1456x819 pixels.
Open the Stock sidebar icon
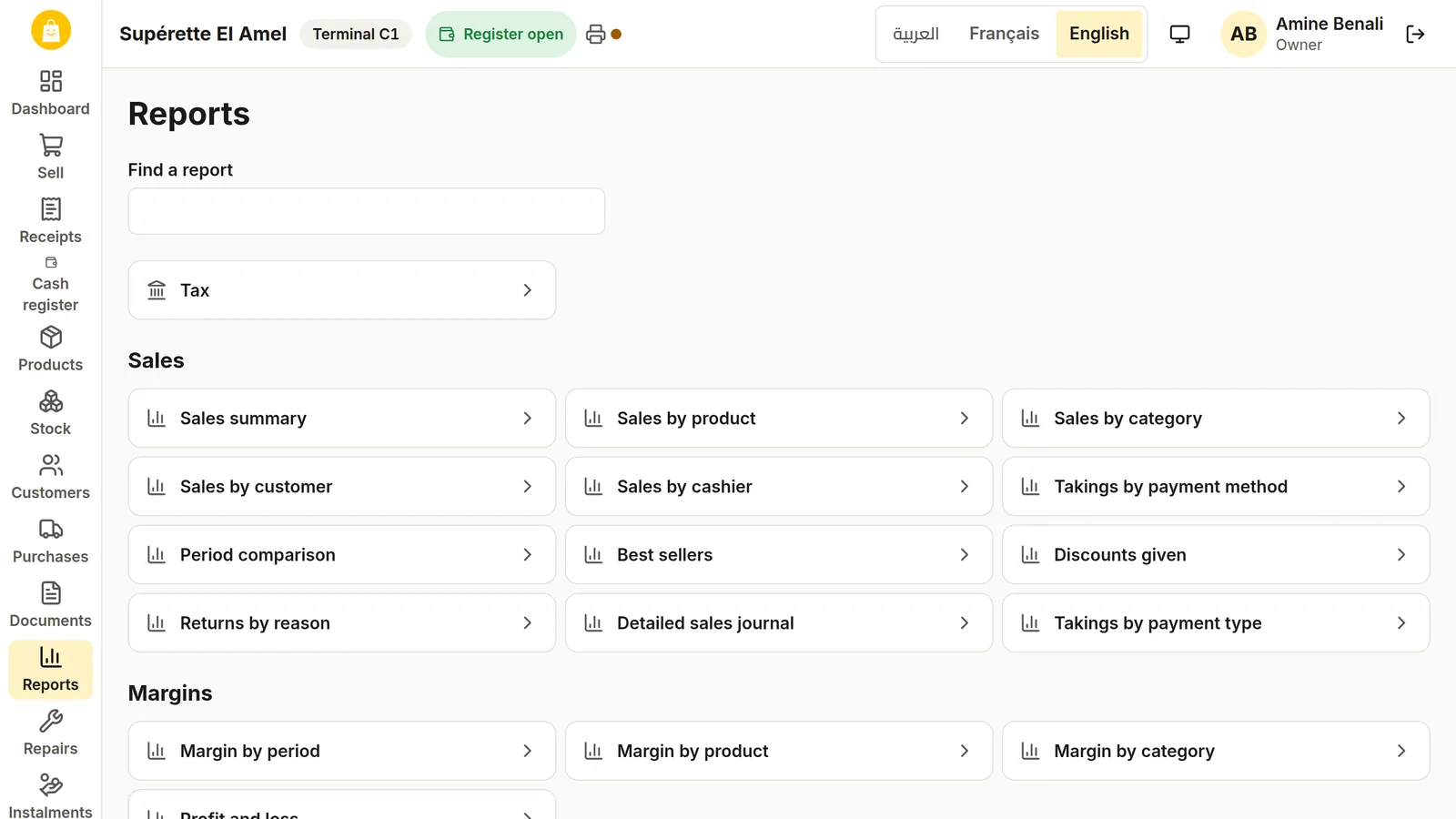tap(51, 401)
